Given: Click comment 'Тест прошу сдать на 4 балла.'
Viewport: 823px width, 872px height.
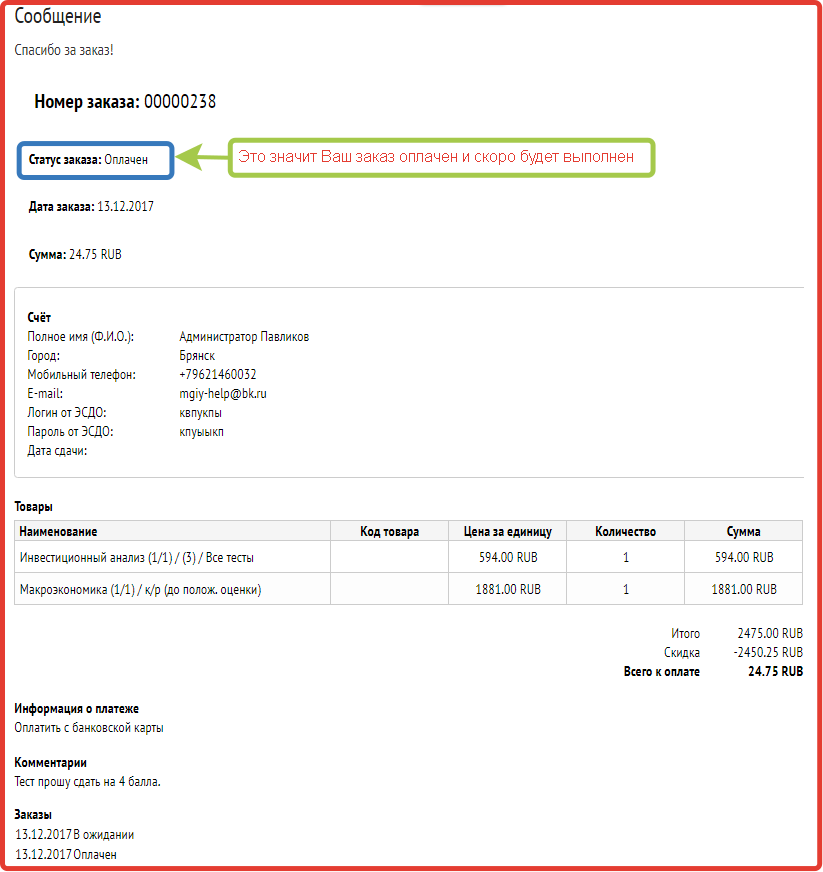Looking at the screenshot, I should (87, 782).
